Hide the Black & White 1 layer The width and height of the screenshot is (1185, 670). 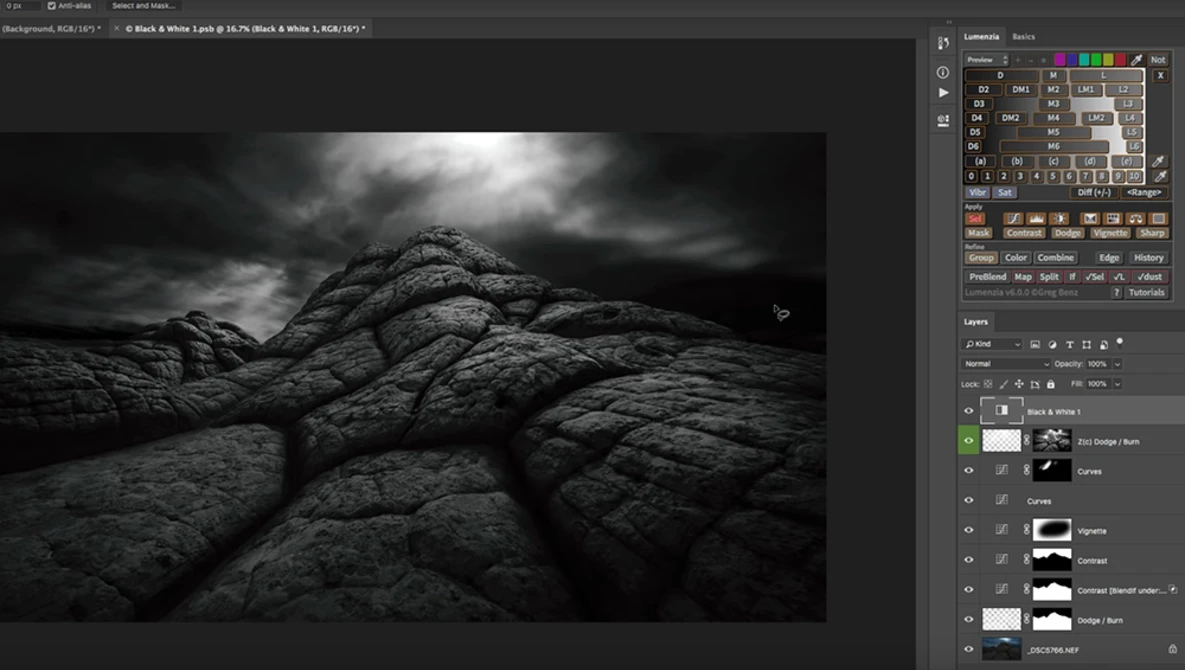pyautogui.click(x=969, y=411)
